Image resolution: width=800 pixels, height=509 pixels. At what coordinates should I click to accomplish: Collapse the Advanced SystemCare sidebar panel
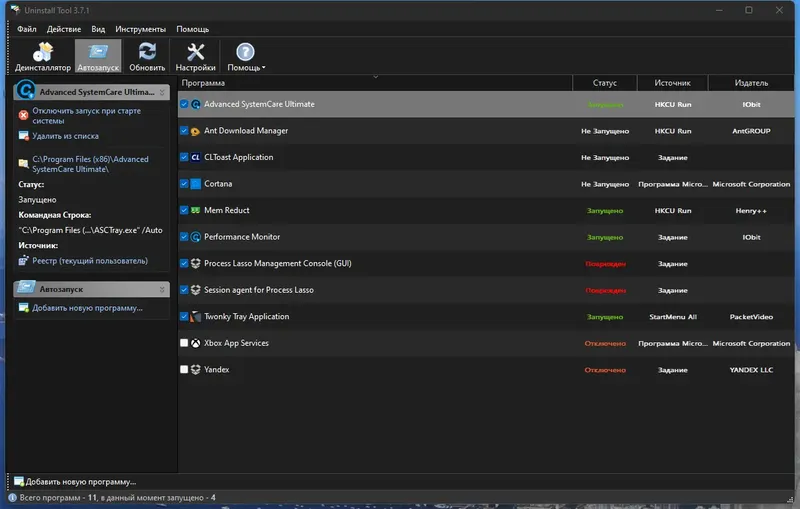click(x=162, y=92)
